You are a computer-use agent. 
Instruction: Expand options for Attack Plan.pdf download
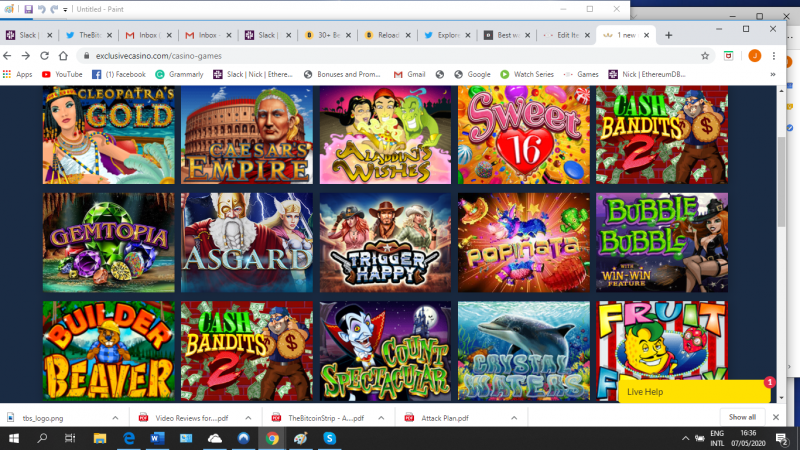coord(514,418)
